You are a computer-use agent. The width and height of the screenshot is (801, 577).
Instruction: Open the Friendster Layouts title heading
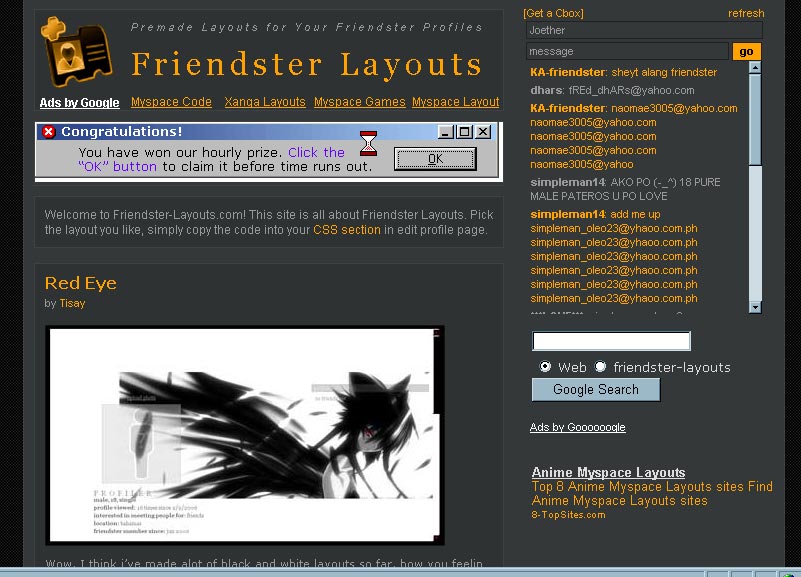tap(307, 65)
